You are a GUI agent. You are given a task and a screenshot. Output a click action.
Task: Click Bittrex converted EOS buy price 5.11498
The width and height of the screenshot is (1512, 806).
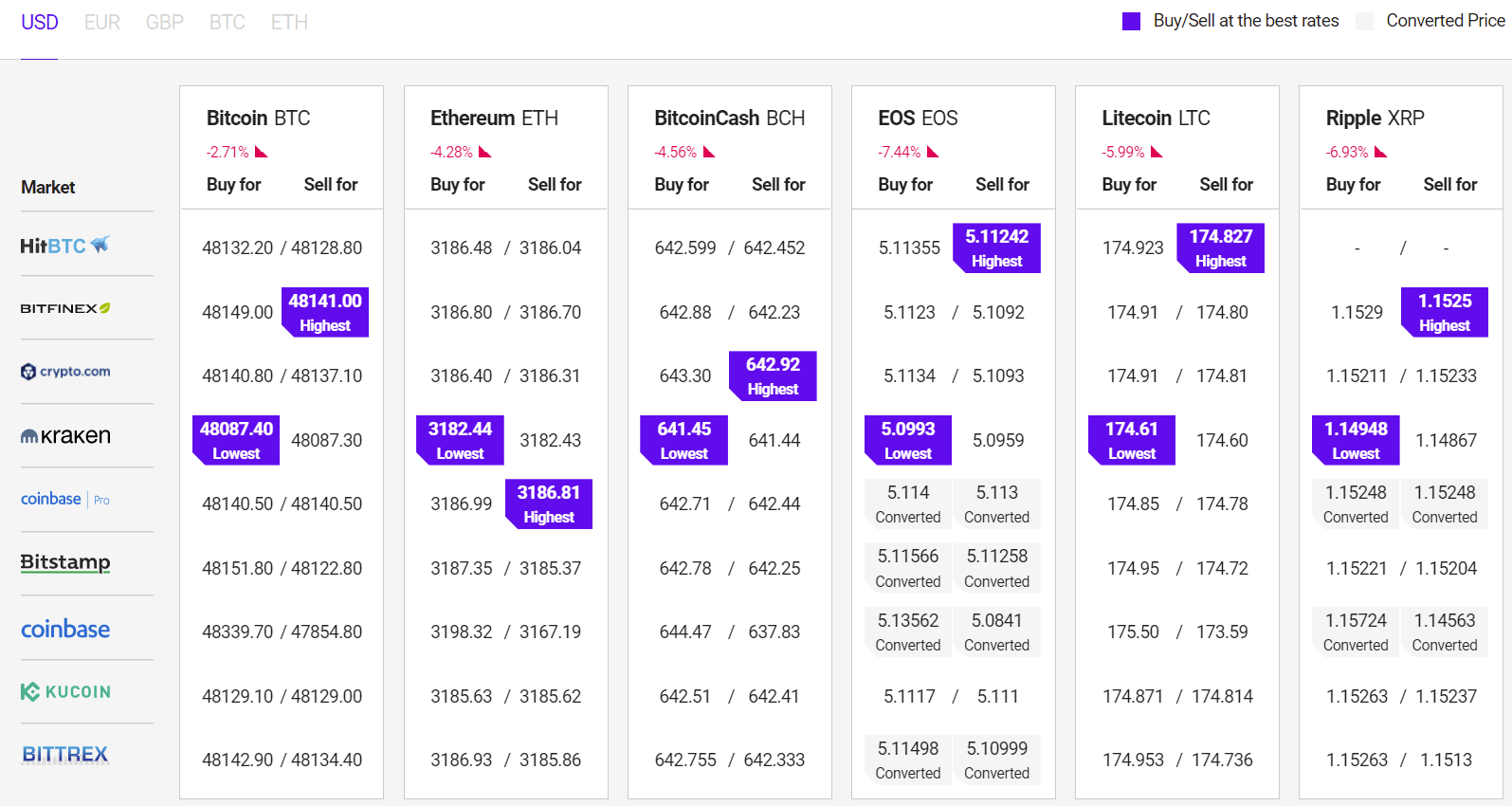[x=908, y=760]
